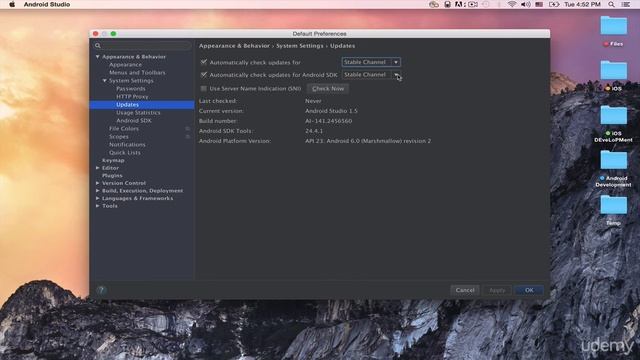This screenshot has width=640, height=360.
Task: Open Spotlight search icon
Action: 611,4
